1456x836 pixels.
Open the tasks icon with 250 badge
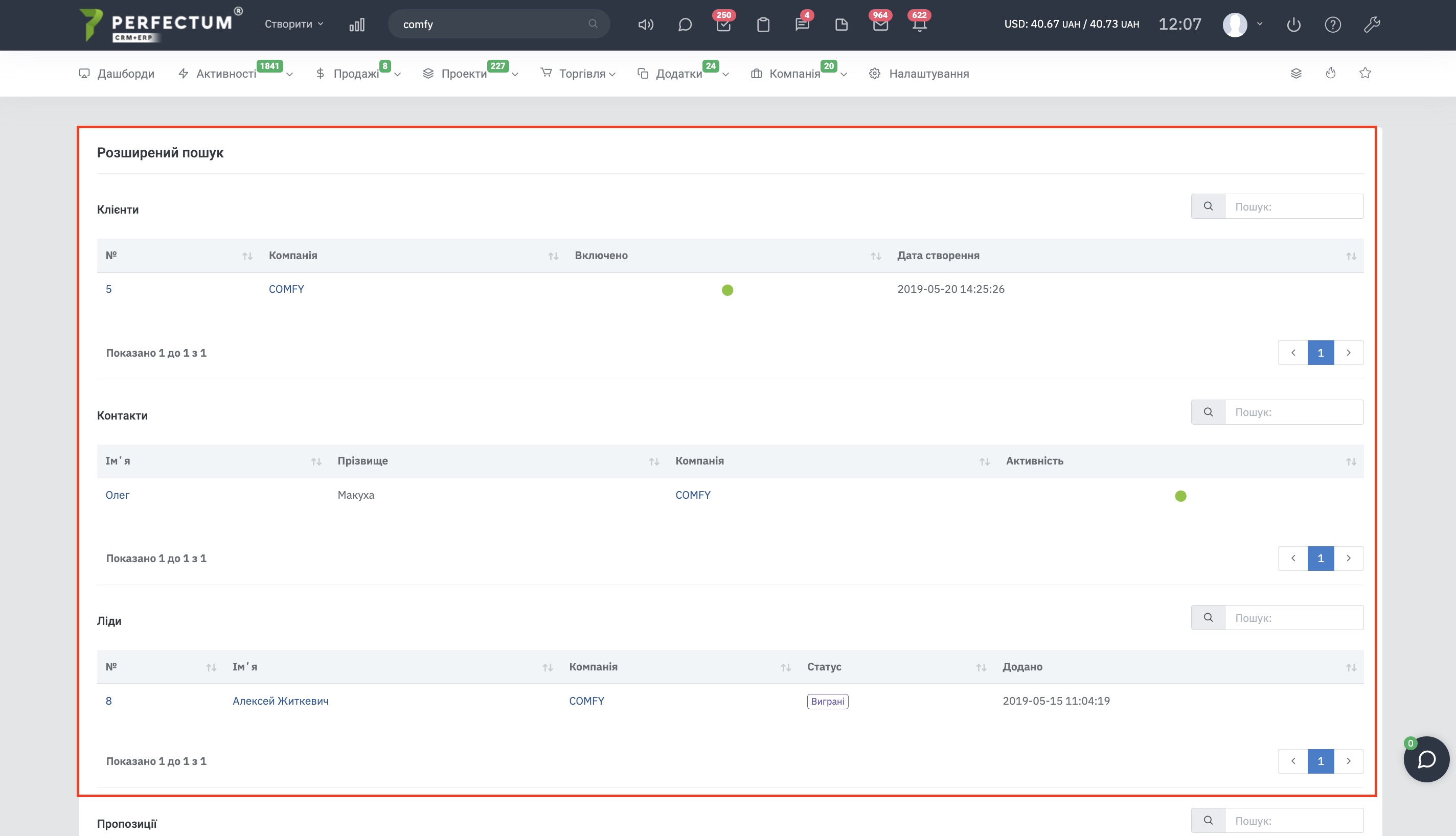(x=723, y=25)
